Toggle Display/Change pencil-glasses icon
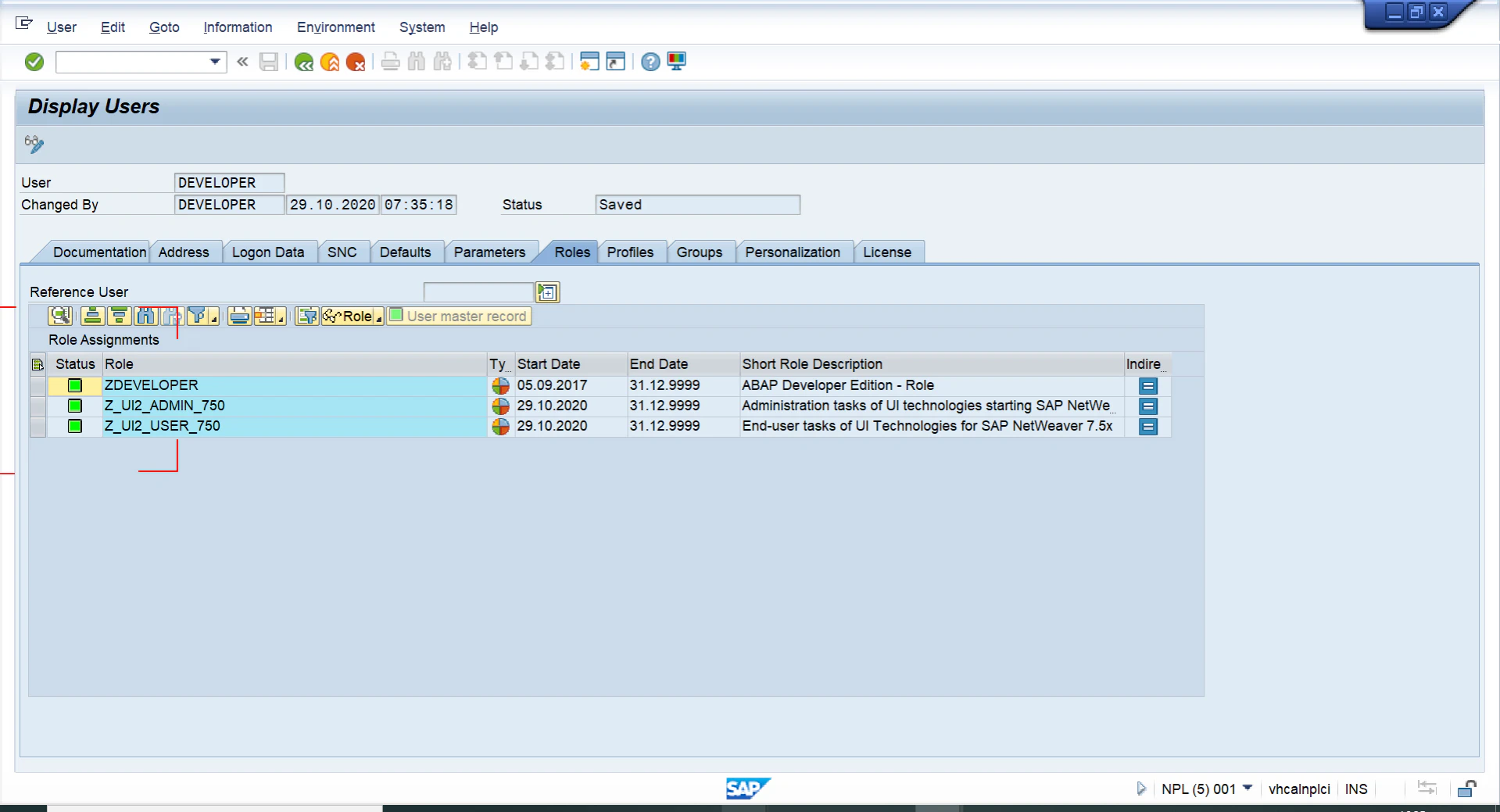 click(x=34, y=144)
